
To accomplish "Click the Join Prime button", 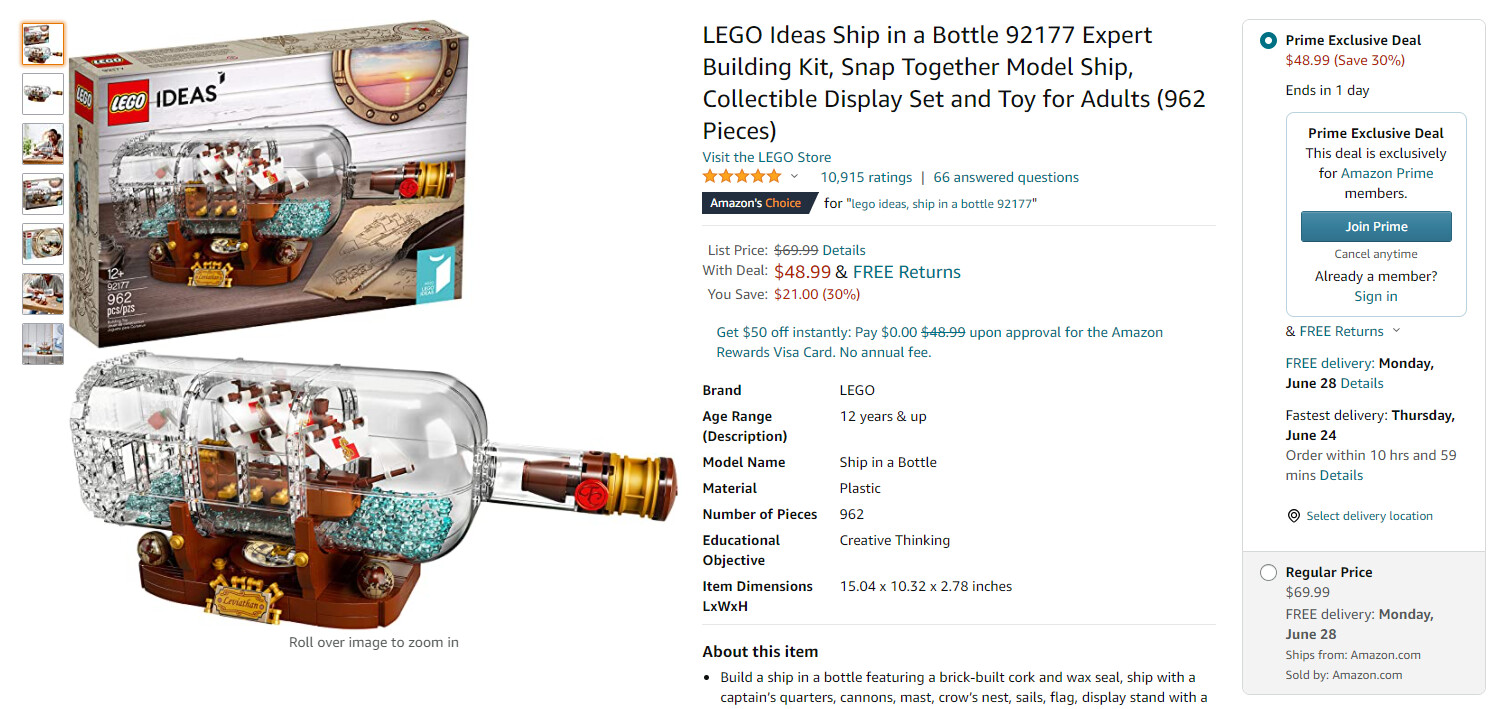I will (1375, 227).
